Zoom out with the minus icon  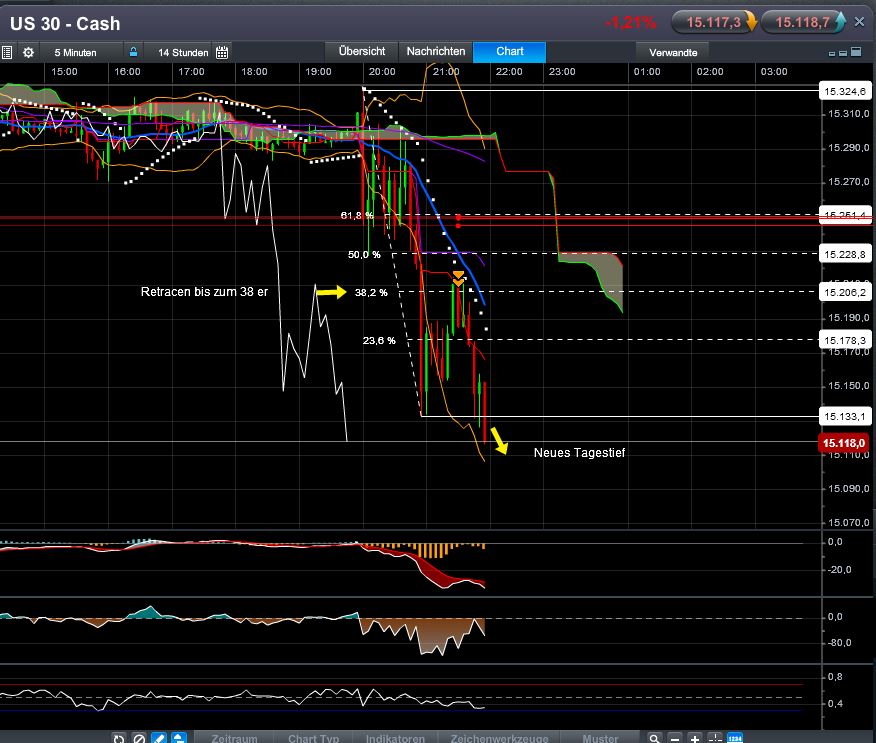pos(675,738)
